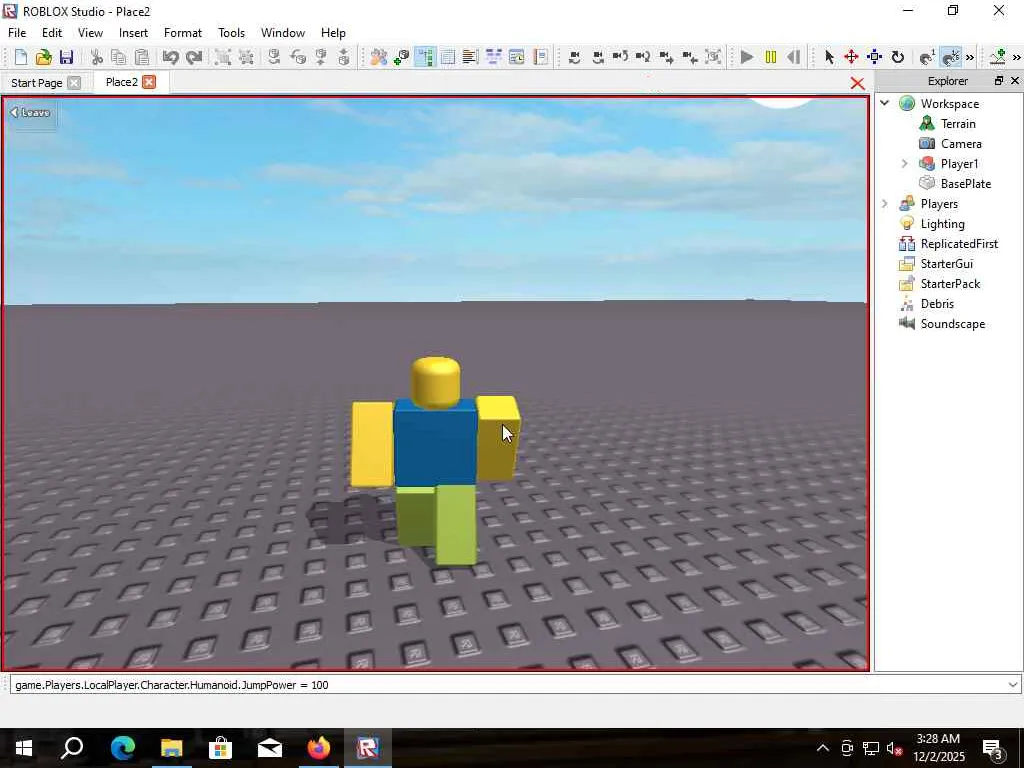Select Camera in Explorer
This screenshot has width=1024, height=768.
(x=961, y=144)
